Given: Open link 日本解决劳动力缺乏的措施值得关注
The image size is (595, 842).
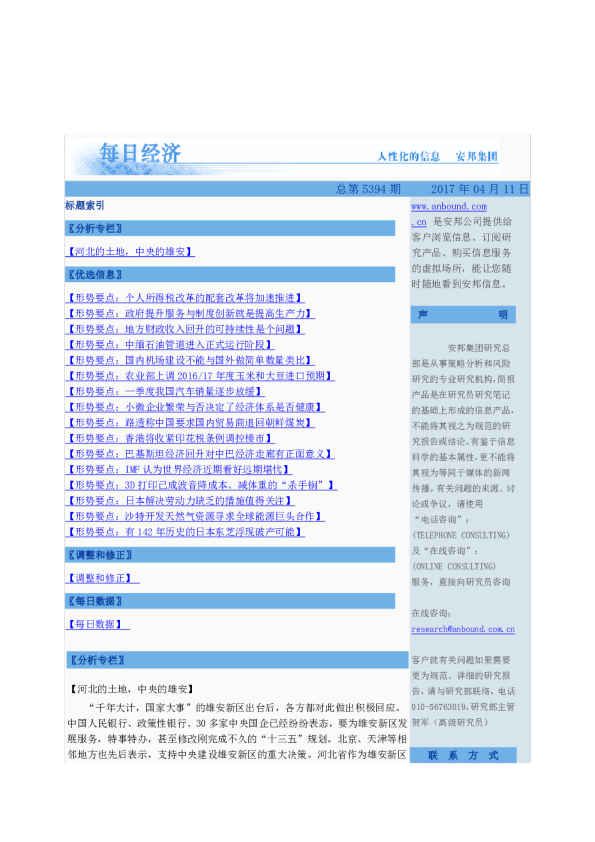Looking at the screenshot, I should (x=180, y=500).
